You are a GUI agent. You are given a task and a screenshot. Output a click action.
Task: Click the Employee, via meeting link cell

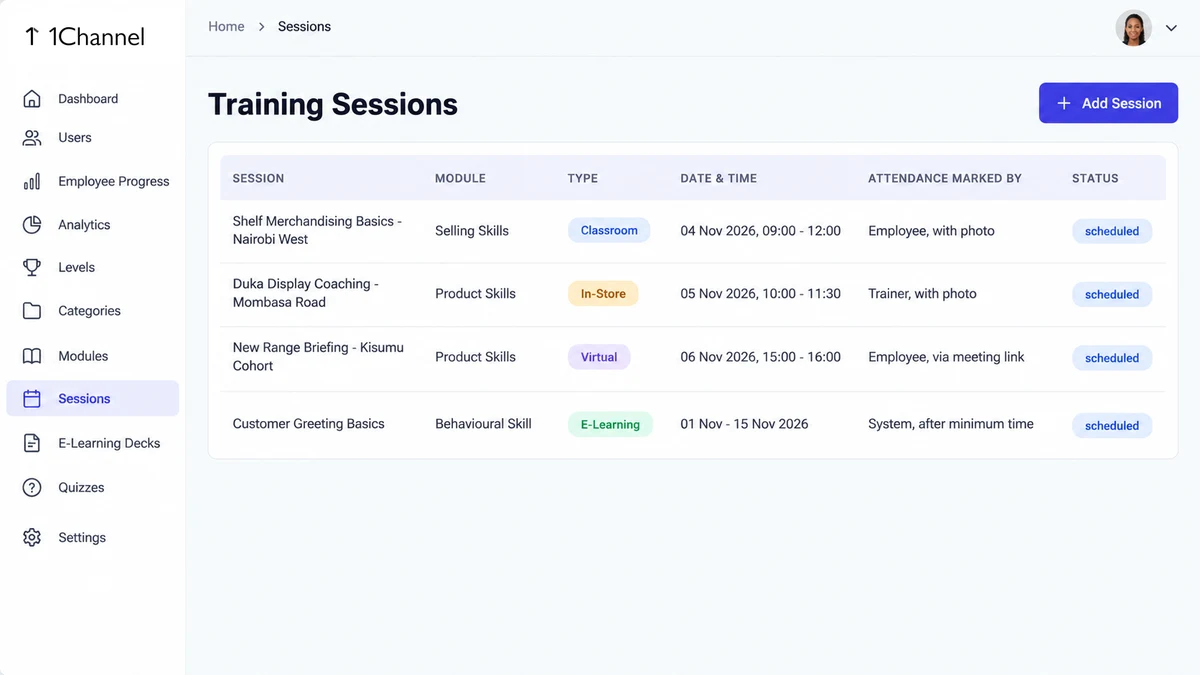click(946, 357)
